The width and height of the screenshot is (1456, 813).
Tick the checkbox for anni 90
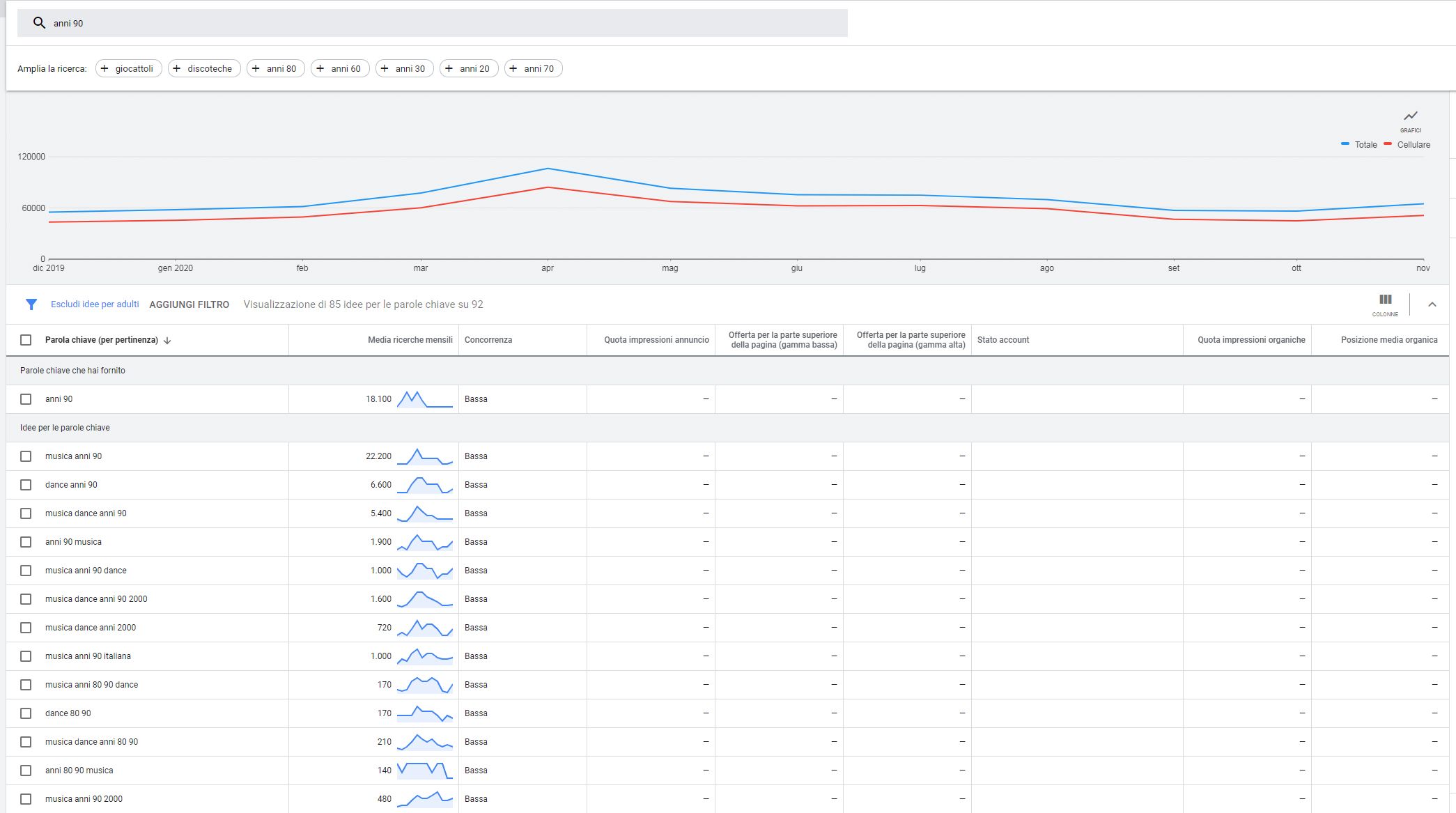coord(26,399)
